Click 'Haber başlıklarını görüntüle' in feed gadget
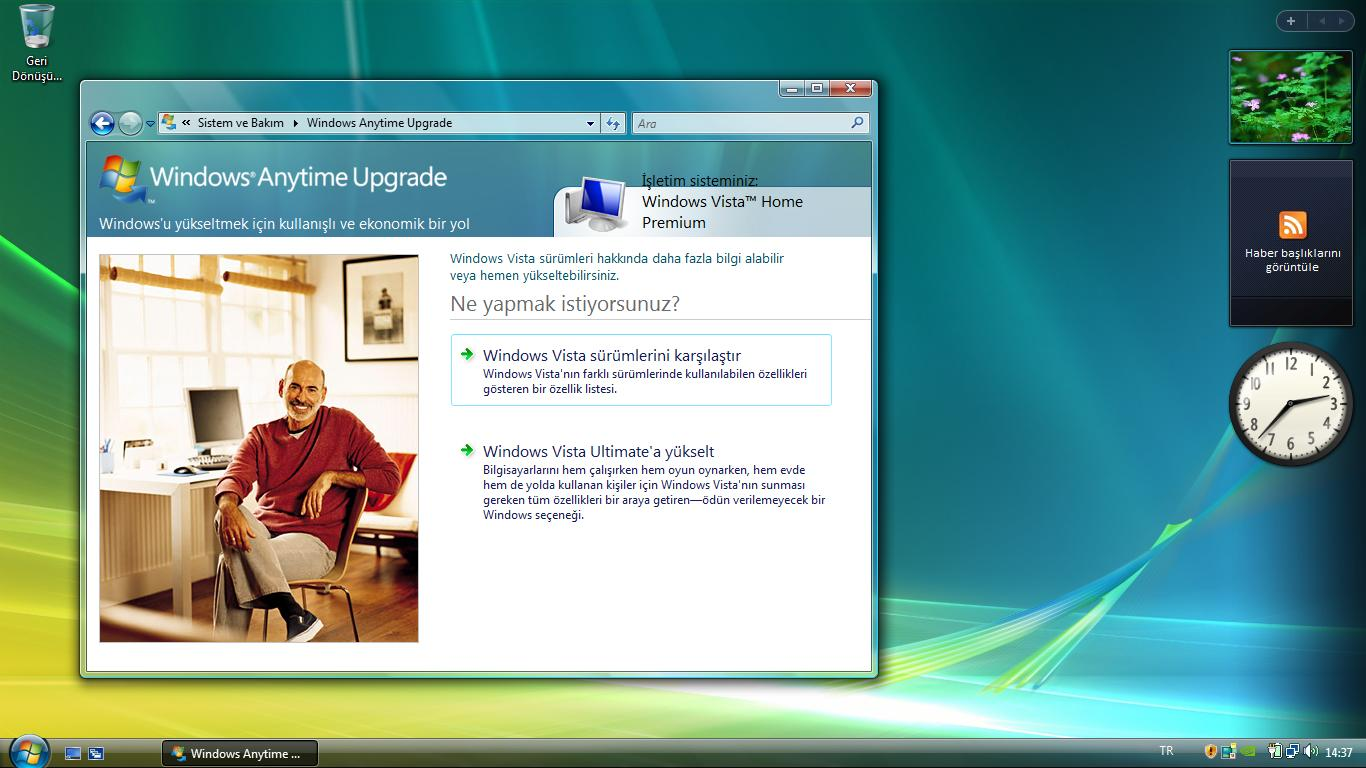This screenshot has width=1366, height=768. (x=1292, y=260)
